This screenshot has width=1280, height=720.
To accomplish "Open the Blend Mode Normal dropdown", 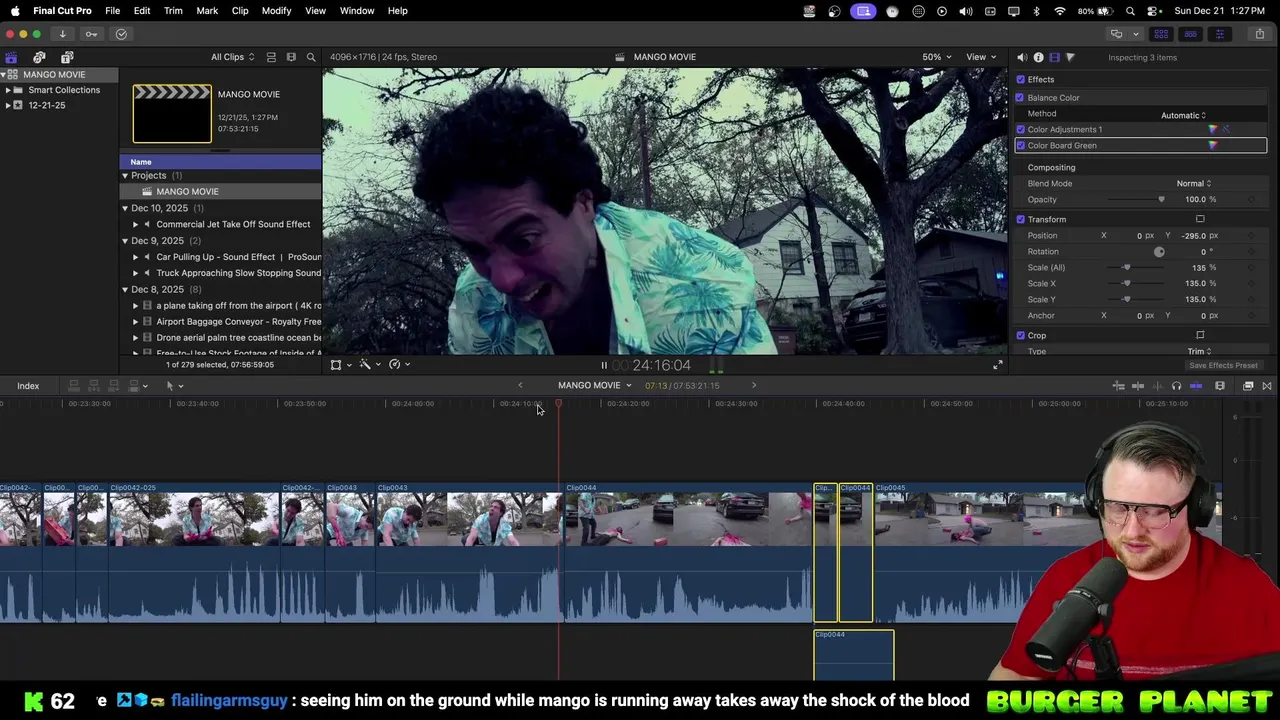I will coord(1194,184).
